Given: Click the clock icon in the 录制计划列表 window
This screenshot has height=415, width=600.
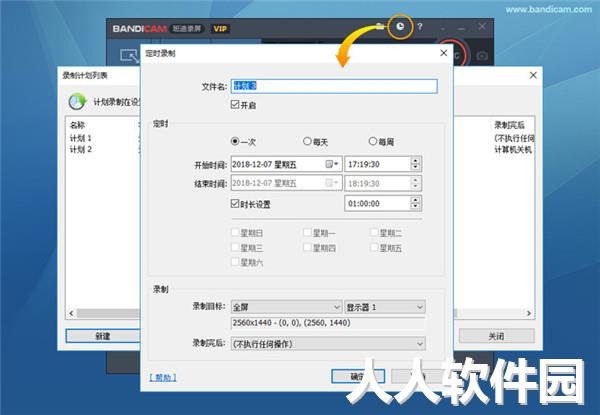Looking at the screenshot, I should 77,101.
